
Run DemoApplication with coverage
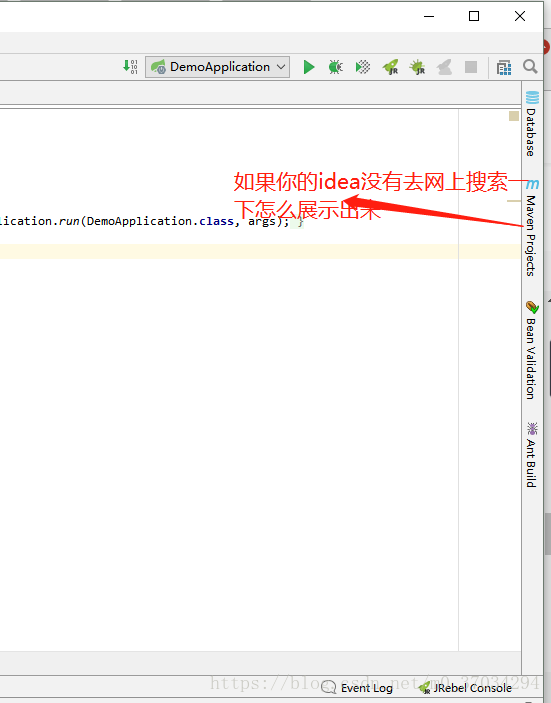363,67
